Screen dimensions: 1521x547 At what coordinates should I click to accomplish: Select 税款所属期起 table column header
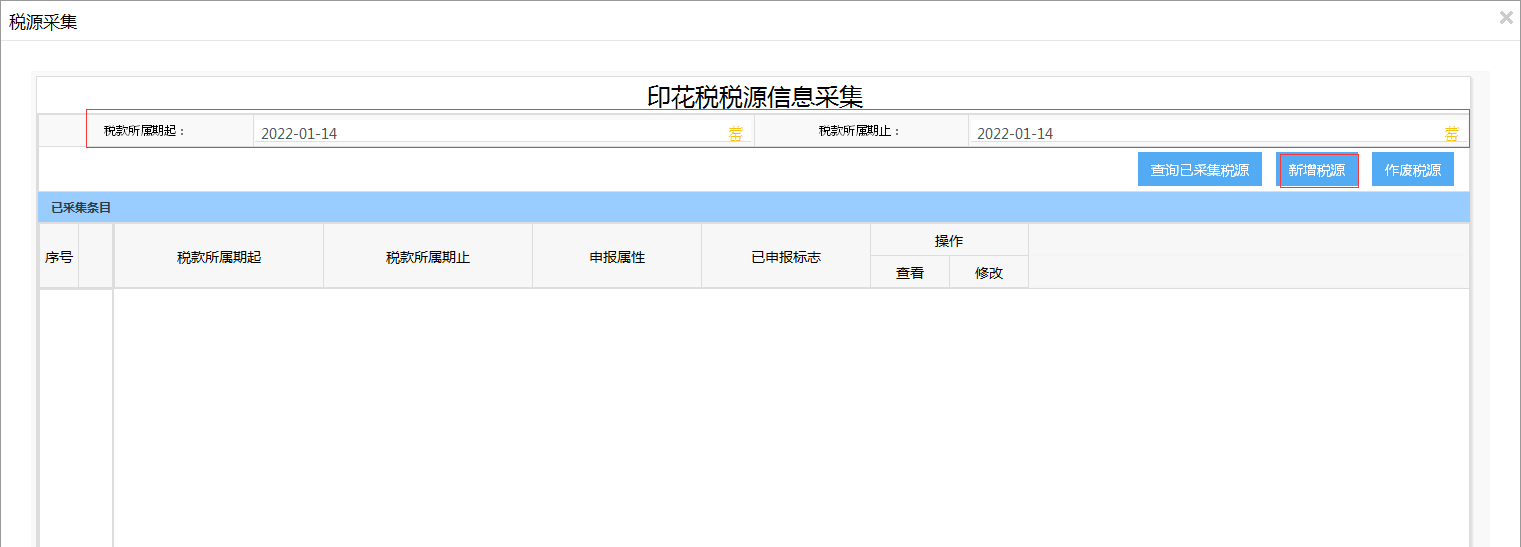(219, 257)
